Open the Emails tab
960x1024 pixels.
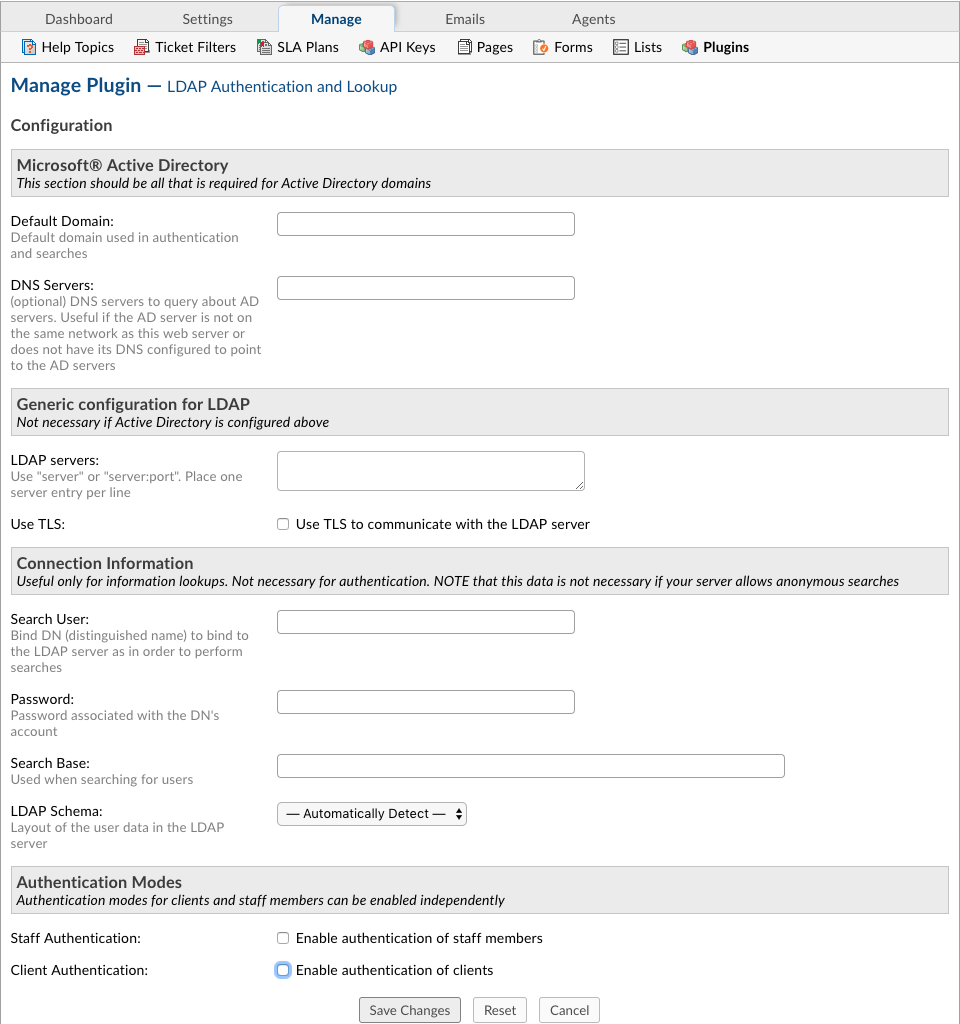click(465, 19)
